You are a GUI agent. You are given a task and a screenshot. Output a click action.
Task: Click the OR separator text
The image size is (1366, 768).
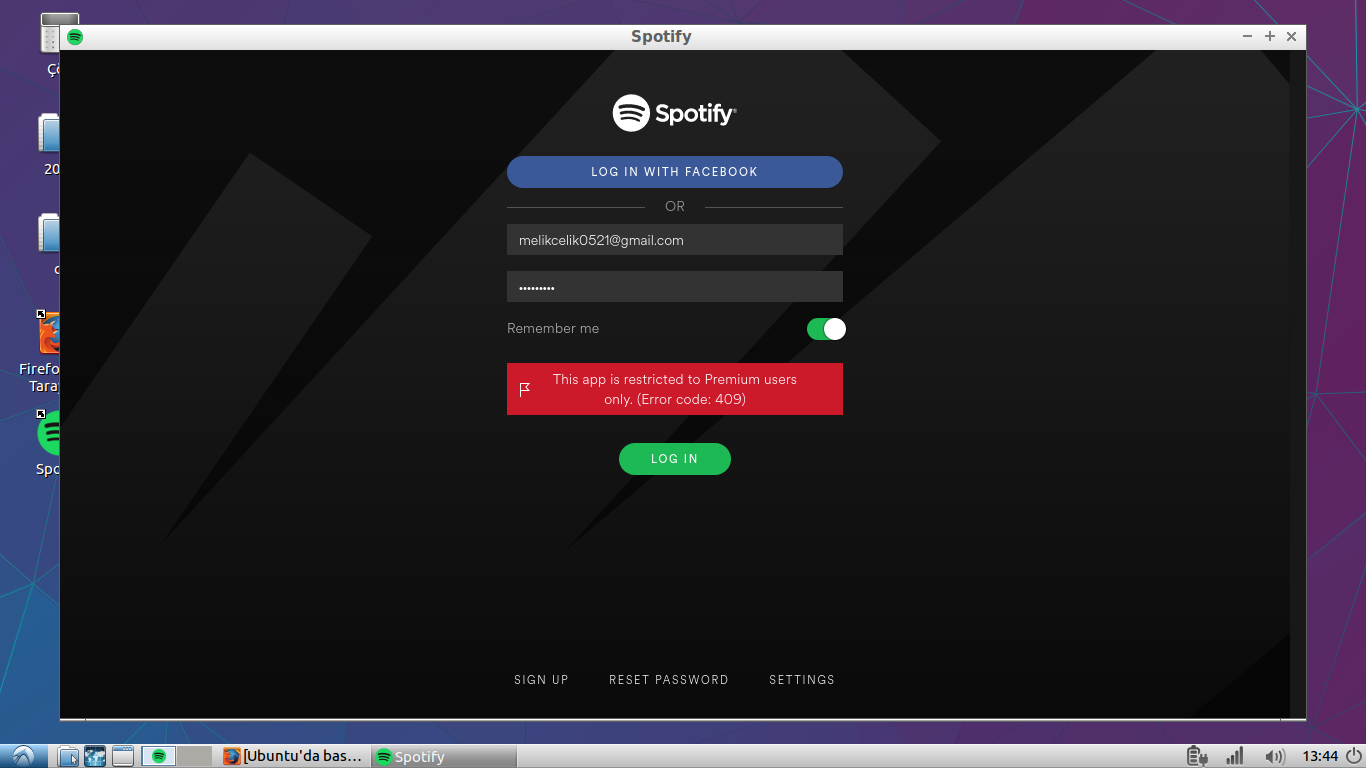coord(675,206)
